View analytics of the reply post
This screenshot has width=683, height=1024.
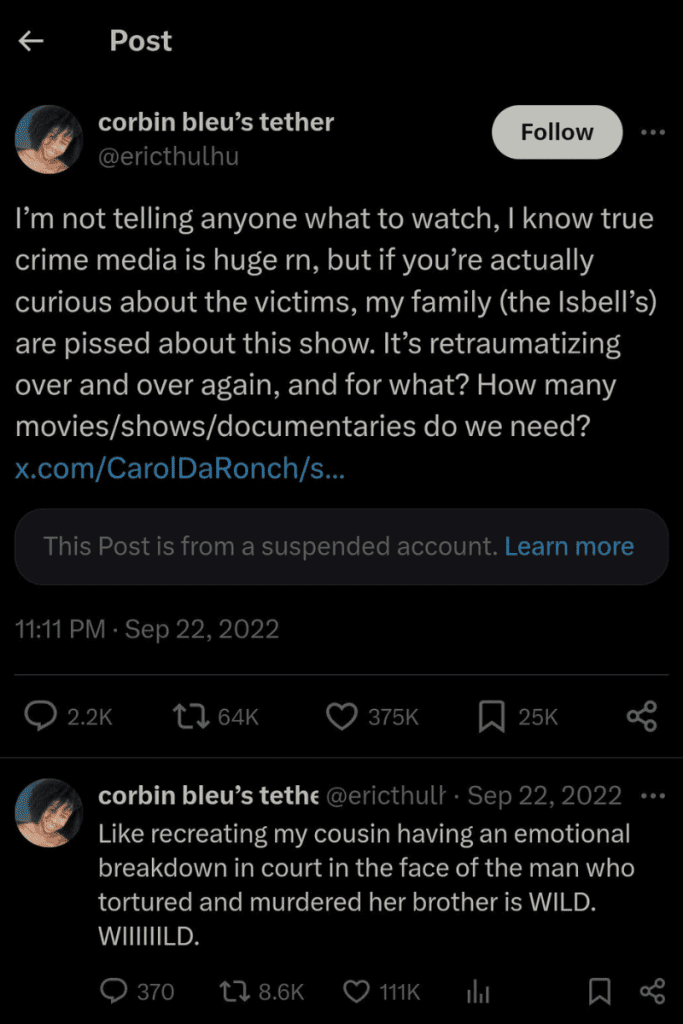(x=478, y=991)
